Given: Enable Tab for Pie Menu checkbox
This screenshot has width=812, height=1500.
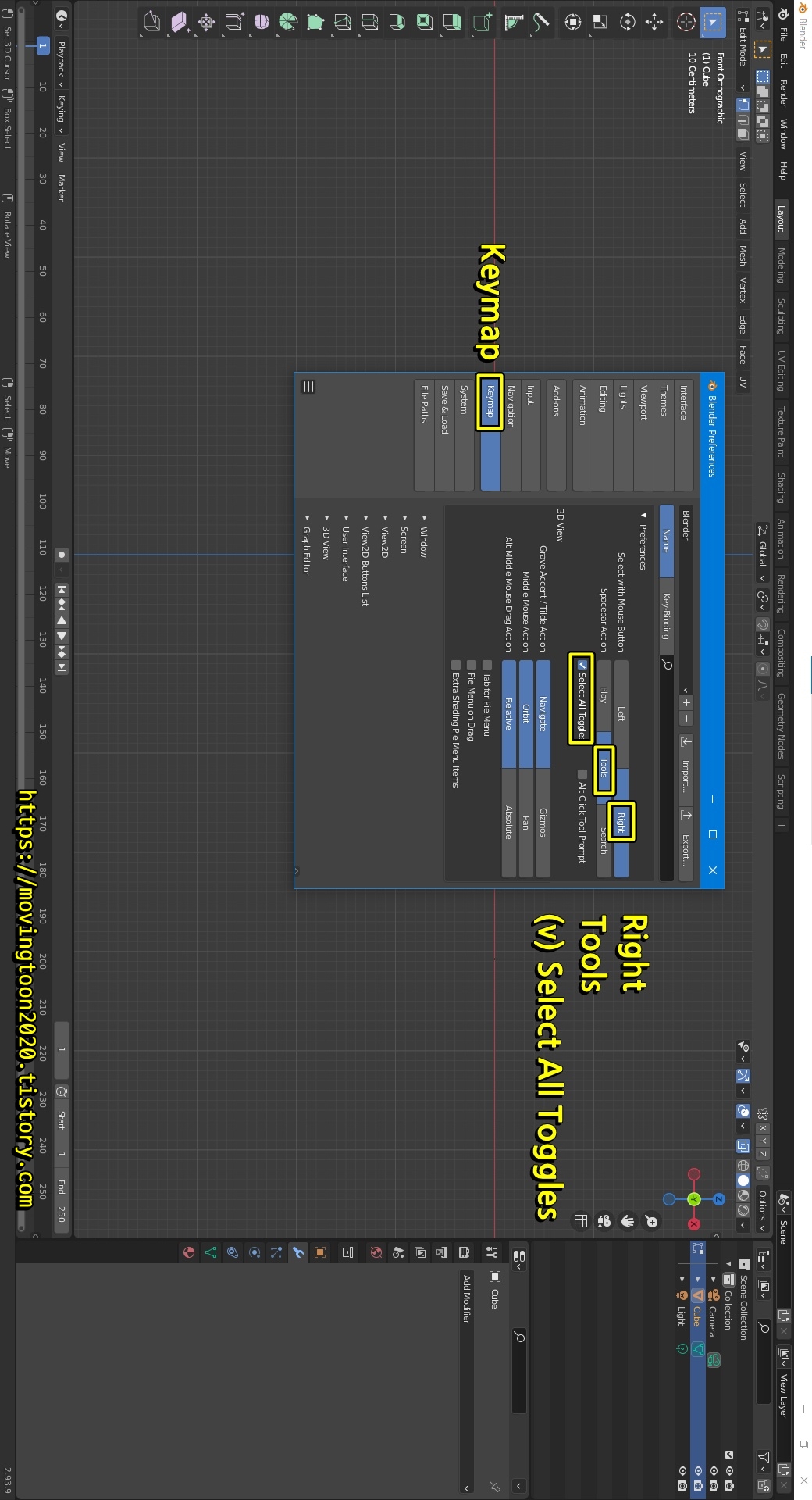Looking at the screenshot, I should 486,665.
